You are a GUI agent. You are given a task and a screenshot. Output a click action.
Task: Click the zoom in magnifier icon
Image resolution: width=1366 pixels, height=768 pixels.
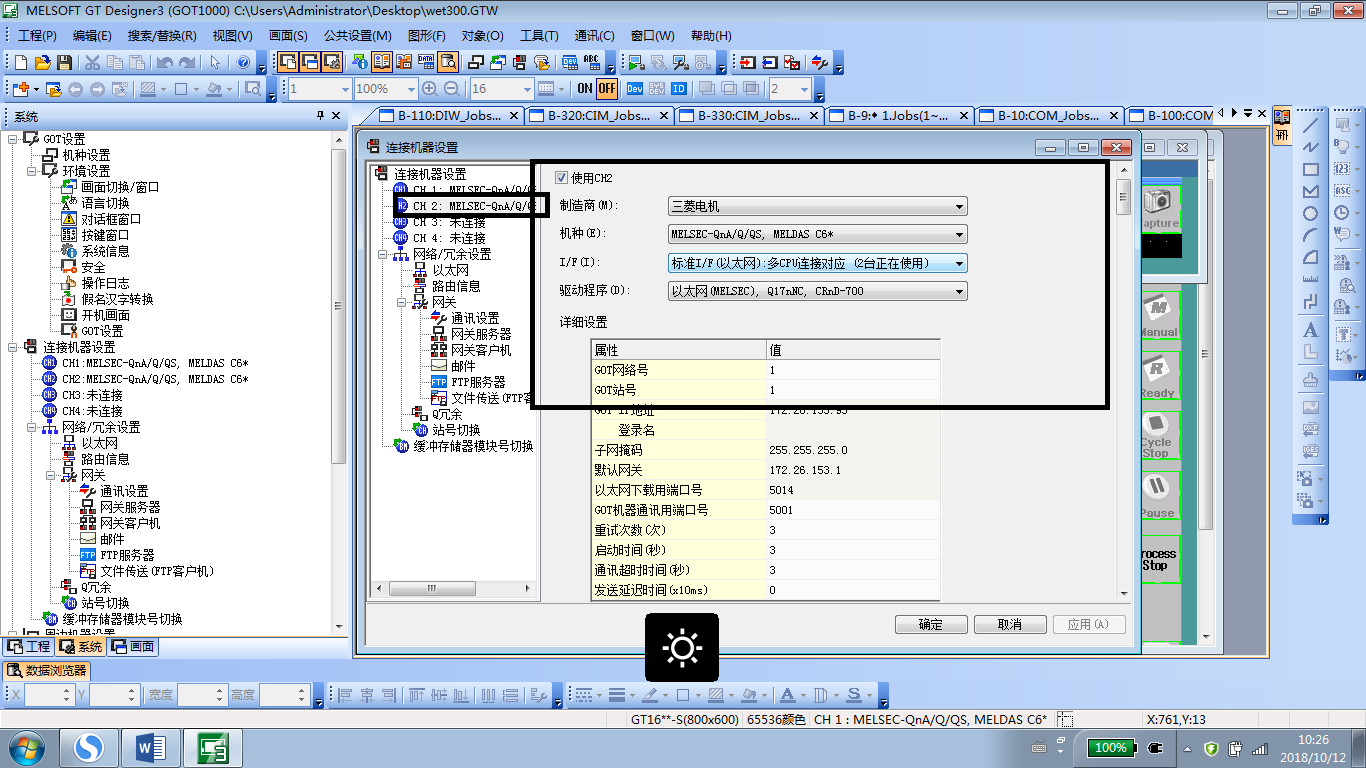tap(429, 89)
